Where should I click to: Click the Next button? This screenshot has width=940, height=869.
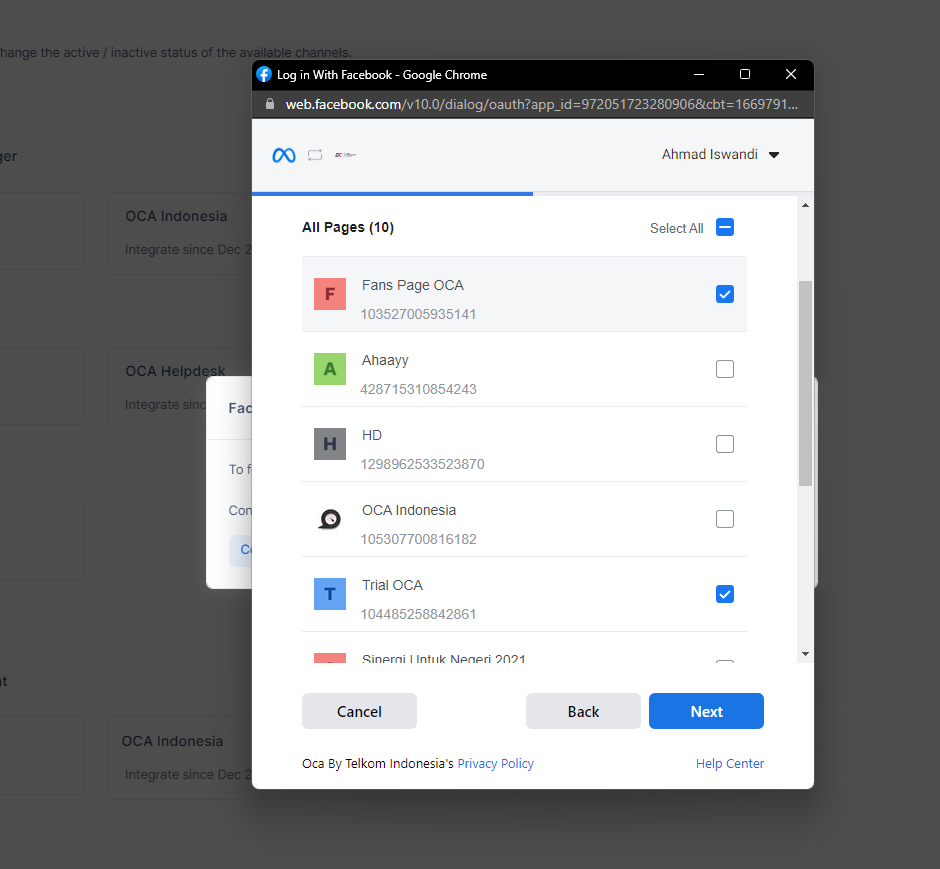[x=706, y=711]
